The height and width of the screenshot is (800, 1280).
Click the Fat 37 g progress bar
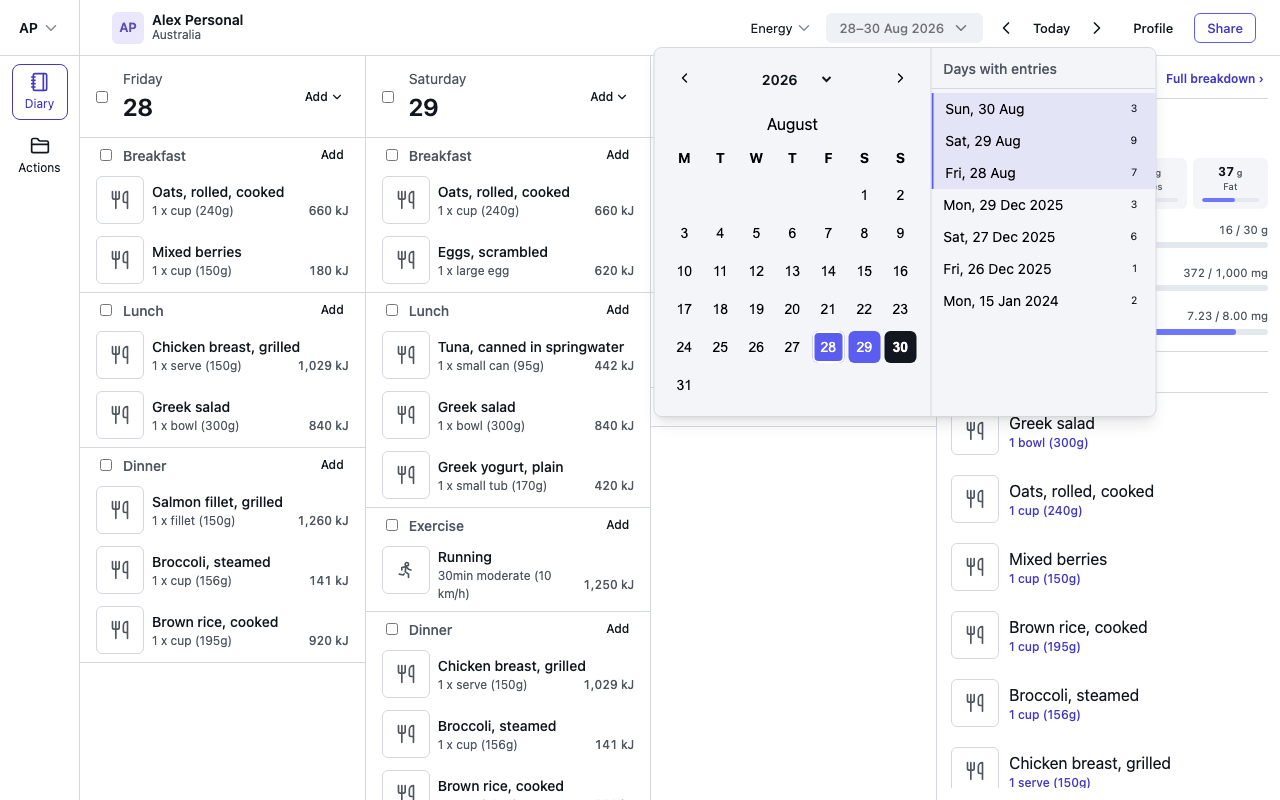tap(1230, 199)
